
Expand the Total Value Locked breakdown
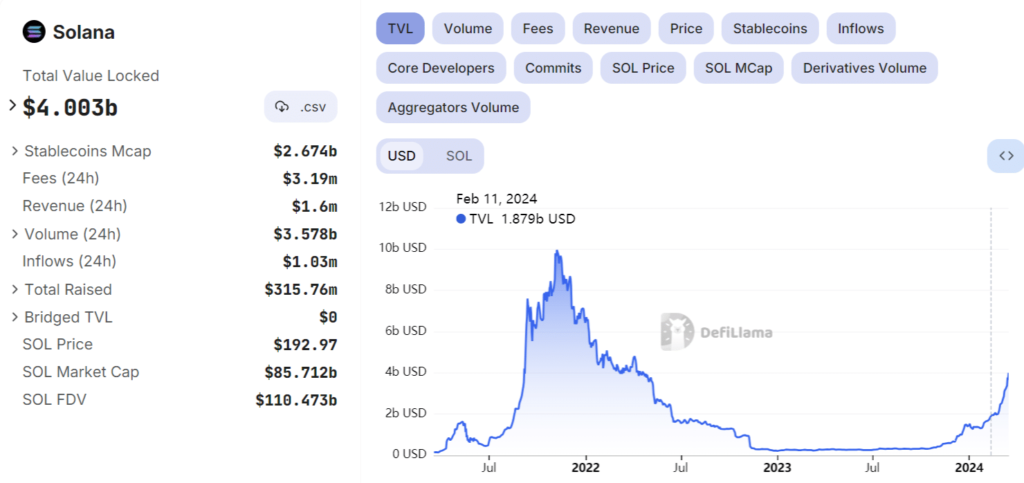pos(12,105)
